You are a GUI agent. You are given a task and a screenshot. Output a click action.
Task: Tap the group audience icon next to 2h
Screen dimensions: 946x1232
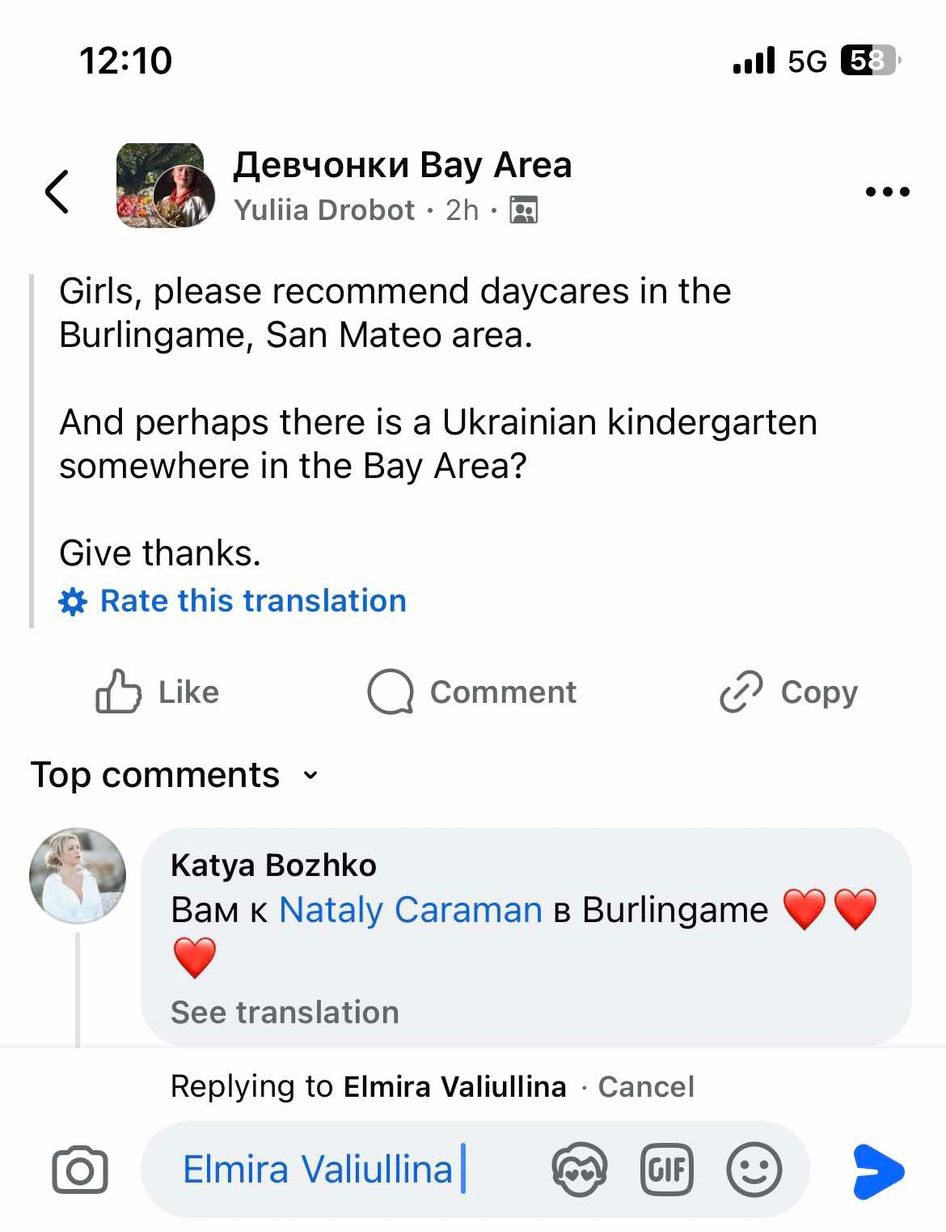(523, 210)
